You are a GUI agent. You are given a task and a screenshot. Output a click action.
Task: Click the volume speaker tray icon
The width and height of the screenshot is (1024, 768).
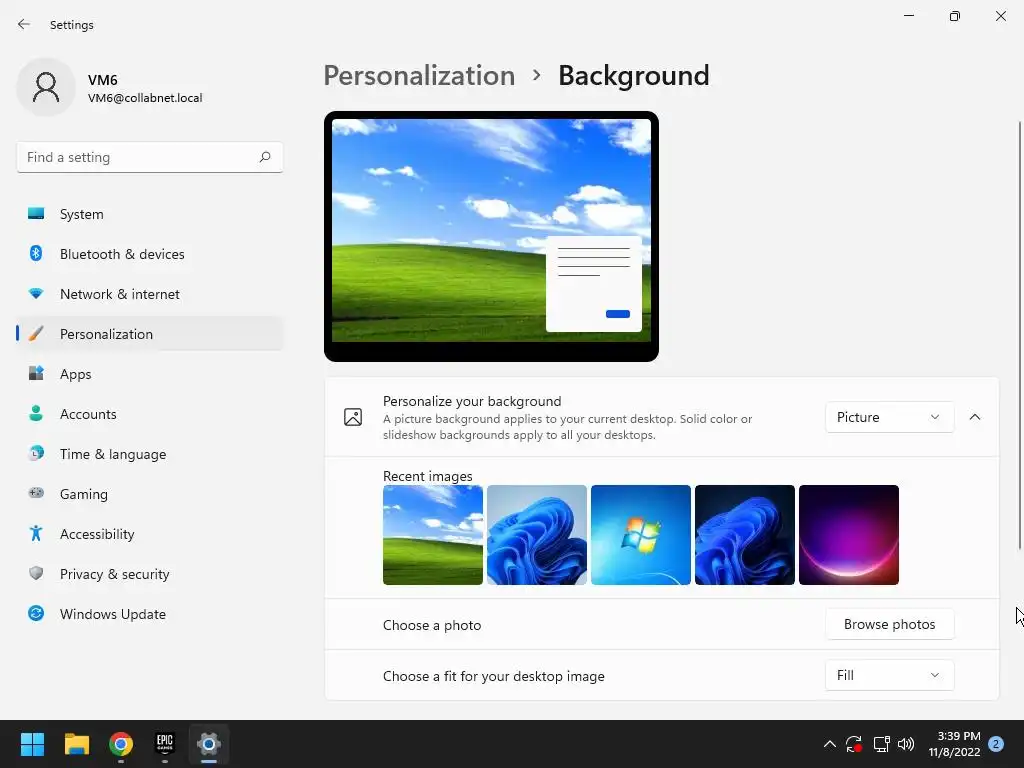[906, 744]
